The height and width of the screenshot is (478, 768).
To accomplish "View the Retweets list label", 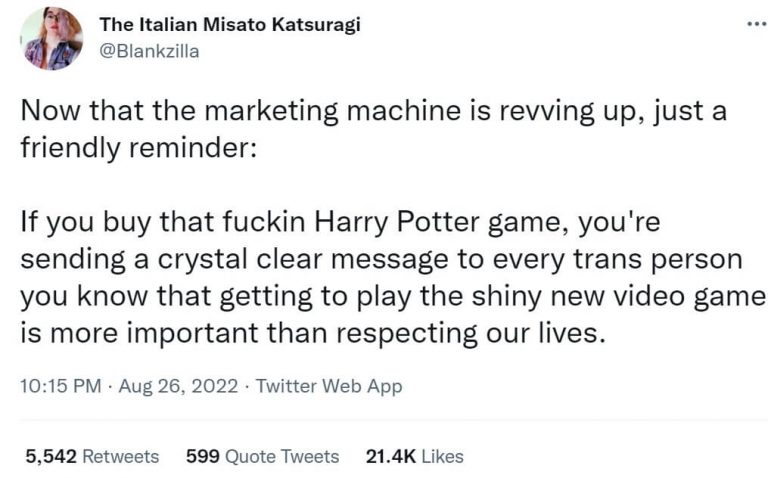I will click(120, 456).
